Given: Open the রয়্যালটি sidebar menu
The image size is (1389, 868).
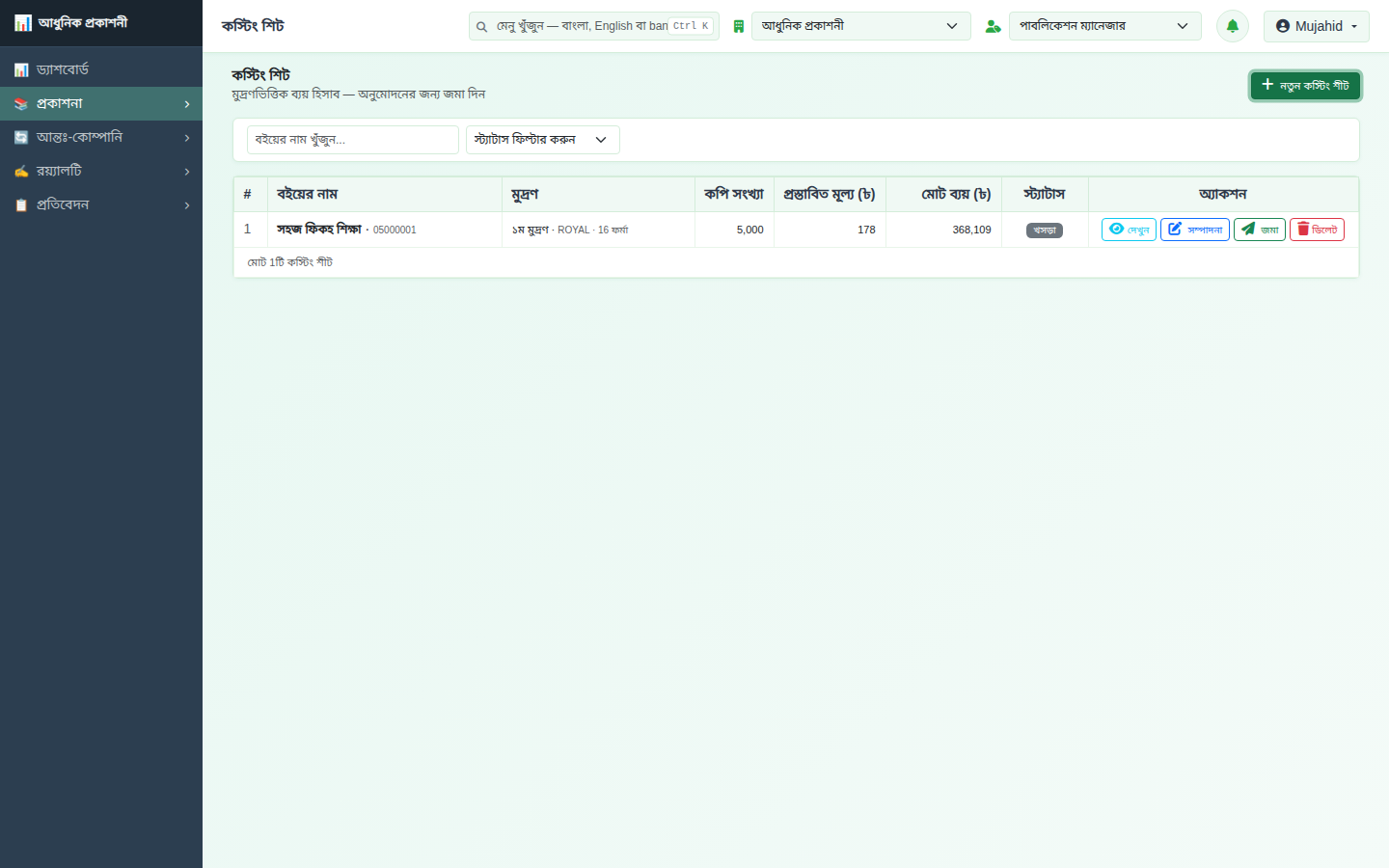Looking at the screenshot, I should point(101,171).
